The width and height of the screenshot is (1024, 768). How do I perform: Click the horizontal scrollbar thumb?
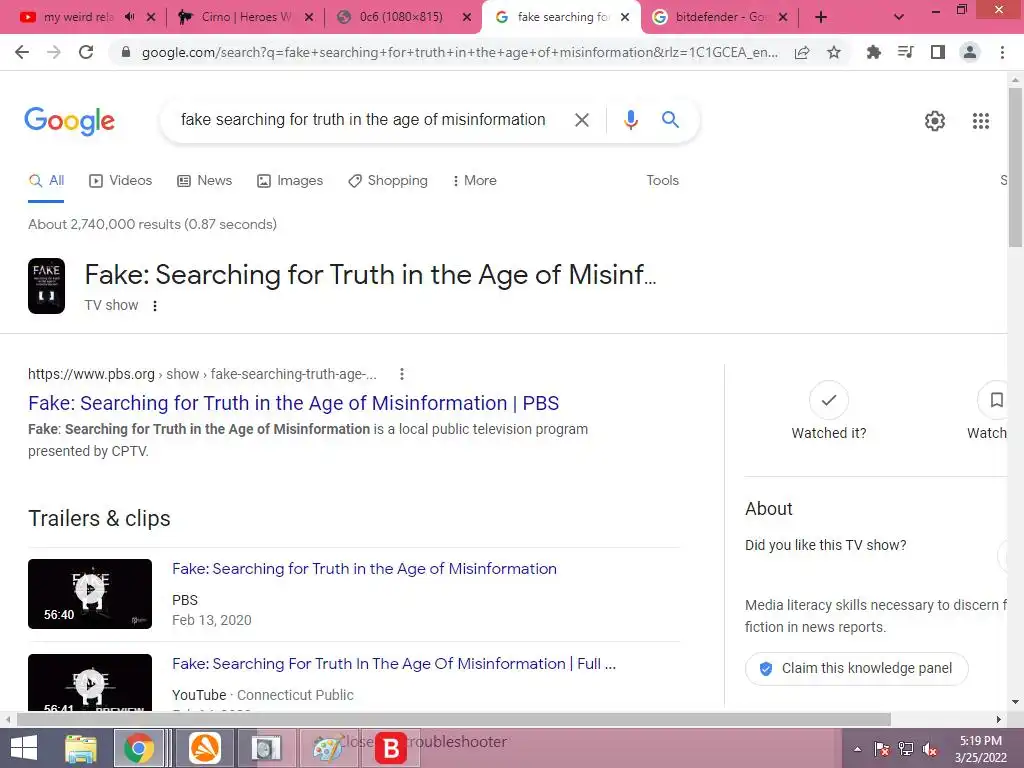(x=453, y=719)
